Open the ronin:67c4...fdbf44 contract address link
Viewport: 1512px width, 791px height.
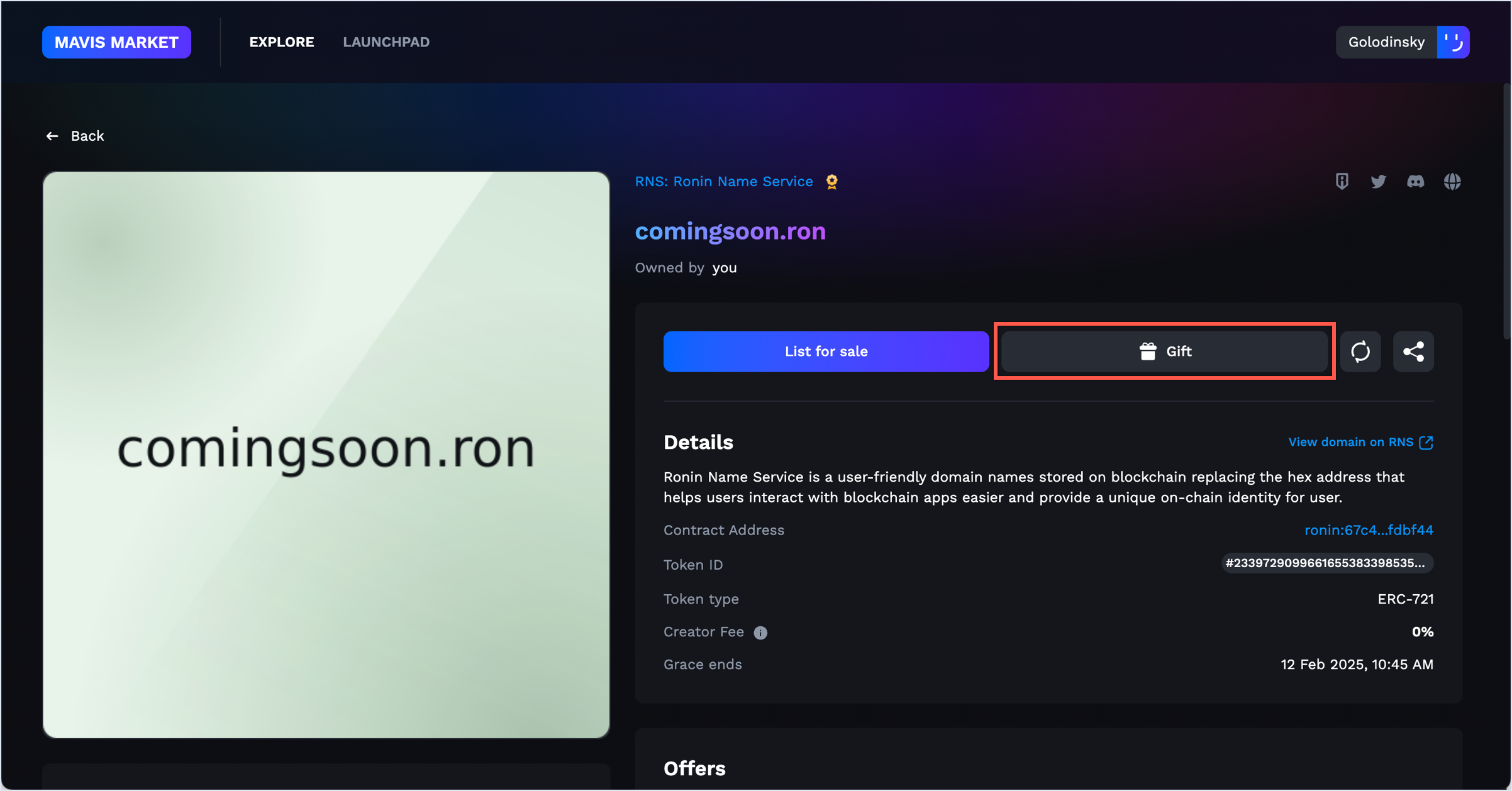(1368, 530)
